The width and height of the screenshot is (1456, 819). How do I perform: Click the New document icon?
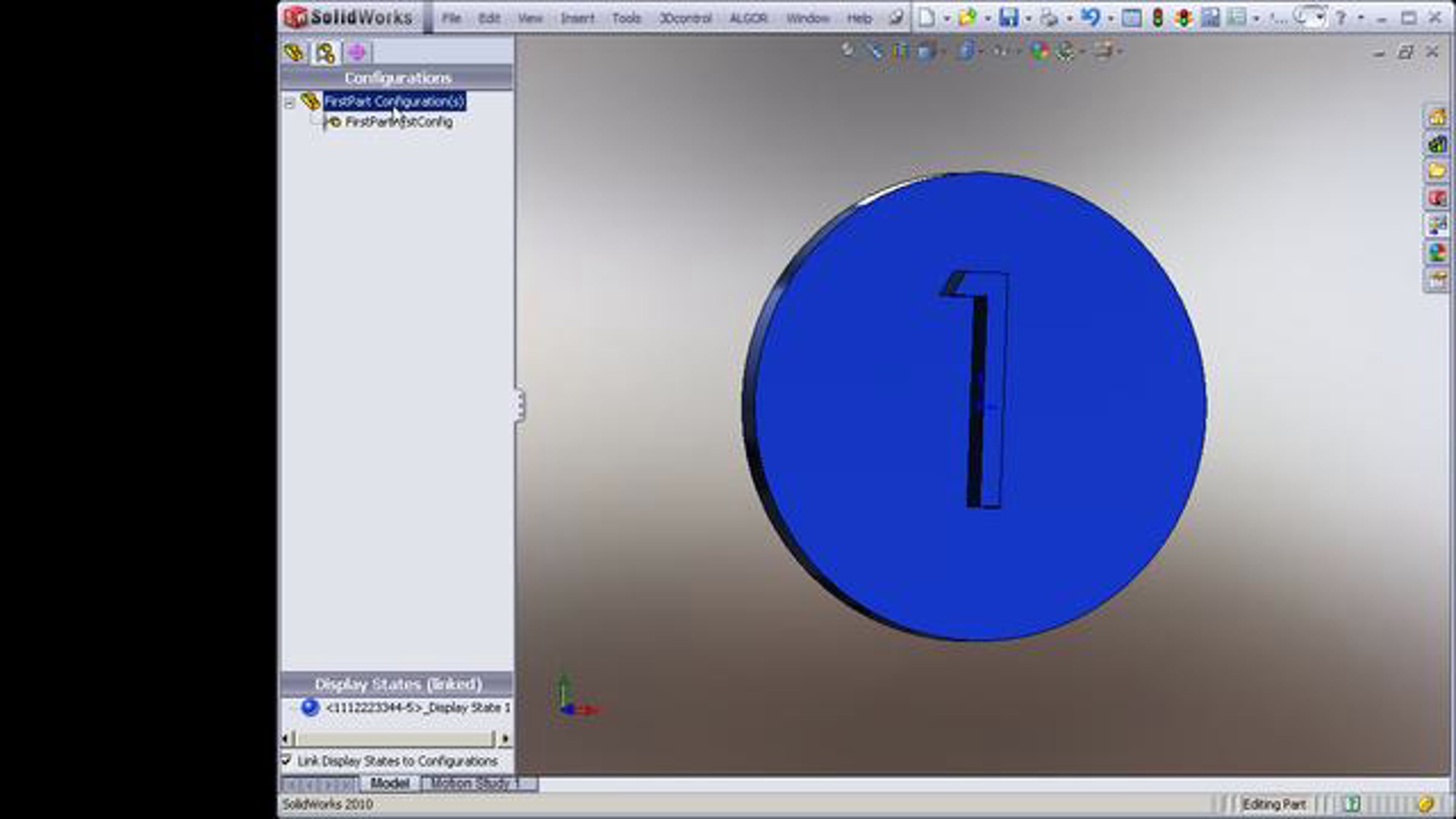click(x=926, y=18)
